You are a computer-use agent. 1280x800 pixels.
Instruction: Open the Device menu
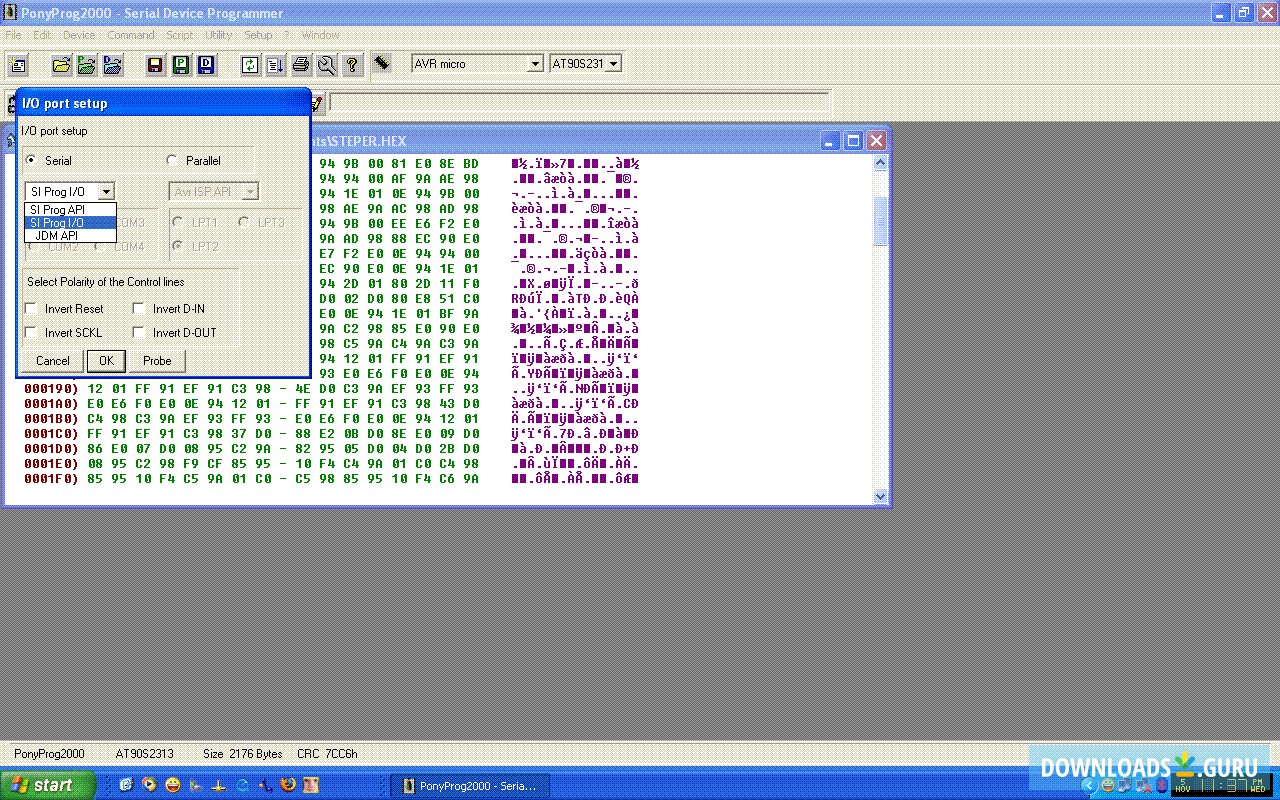coord(79,35)
